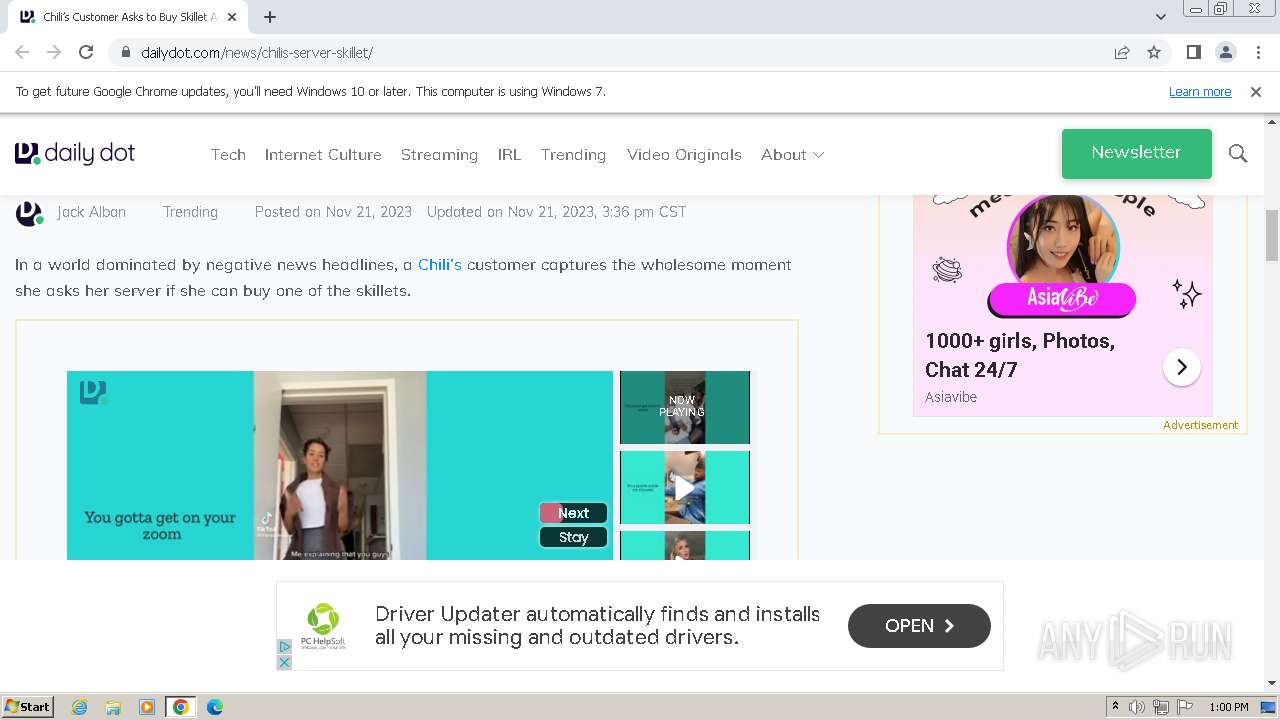
Task: Click Next video button
Action: [x=573, y=513]
